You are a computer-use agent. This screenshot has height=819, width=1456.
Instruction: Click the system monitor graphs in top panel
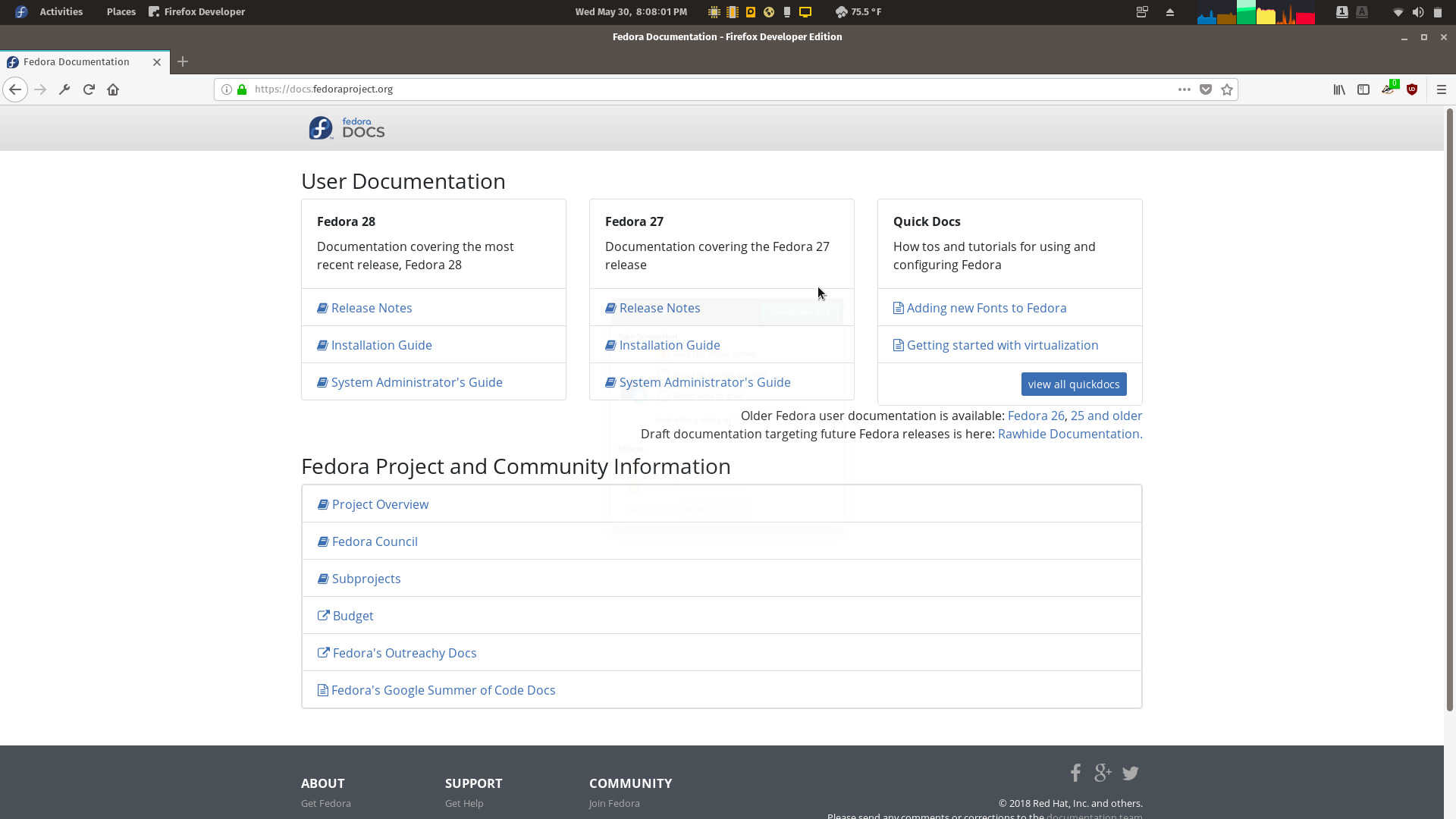click(x=1256, y=12)
